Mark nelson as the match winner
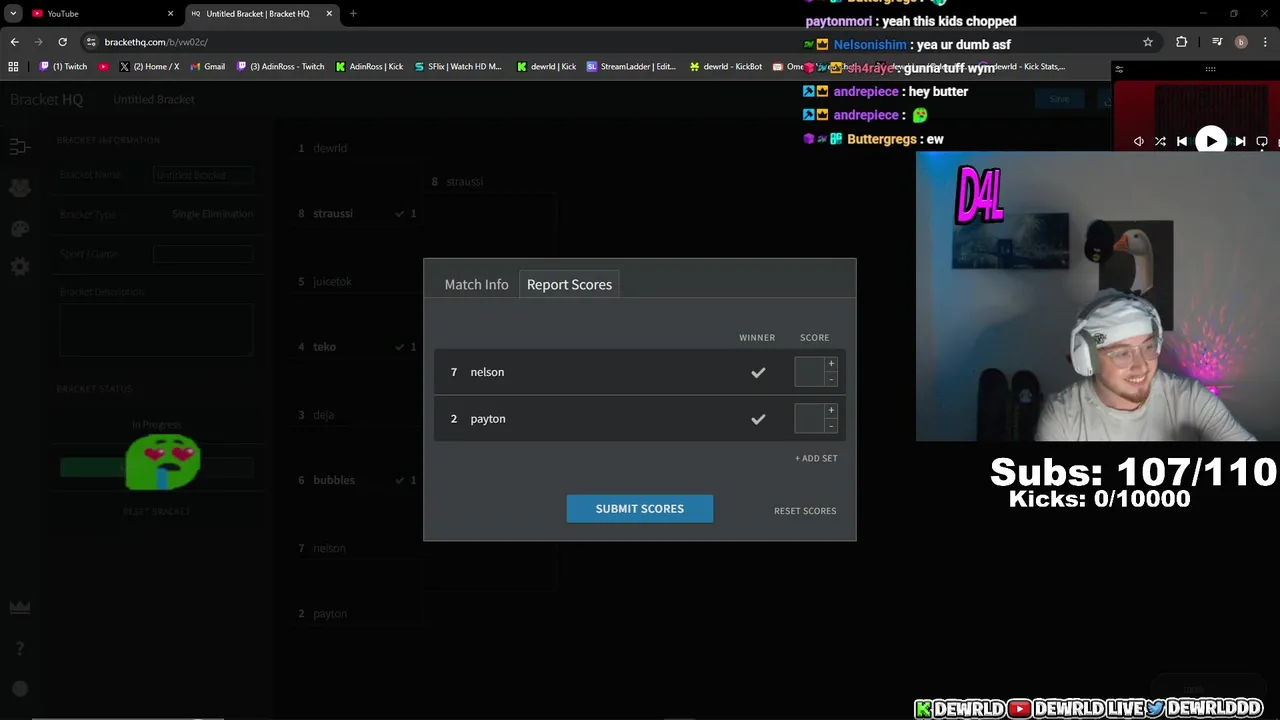 (758, 372)
